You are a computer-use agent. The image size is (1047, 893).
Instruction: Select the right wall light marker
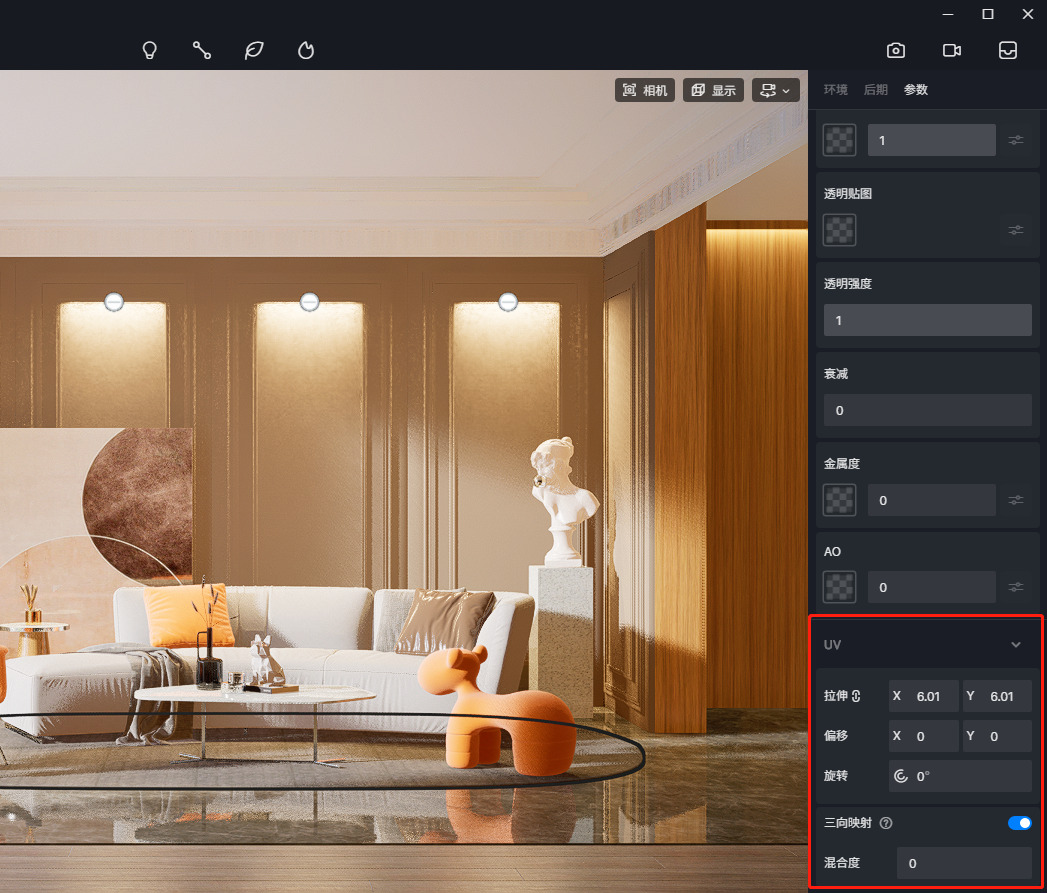click(508, 302)
